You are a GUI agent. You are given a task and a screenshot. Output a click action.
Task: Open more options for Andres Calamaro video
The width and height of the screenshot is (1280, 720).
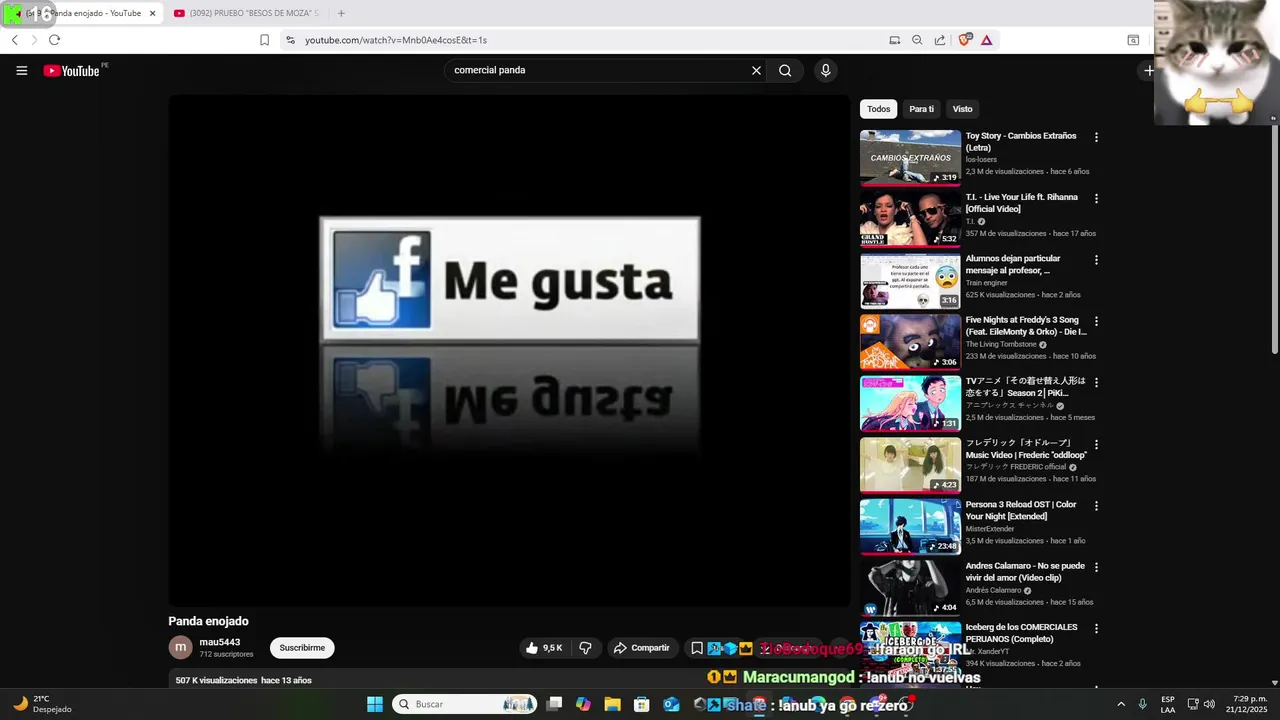click(1096, 567)
